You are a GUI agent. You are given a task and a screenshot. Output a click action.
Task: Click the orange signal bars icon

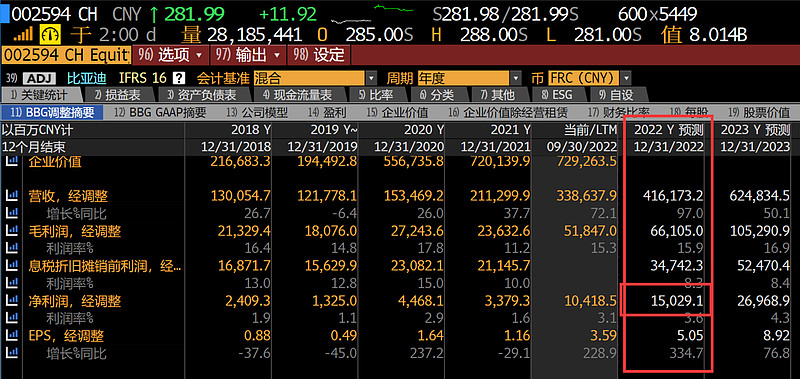click(23, 35)
